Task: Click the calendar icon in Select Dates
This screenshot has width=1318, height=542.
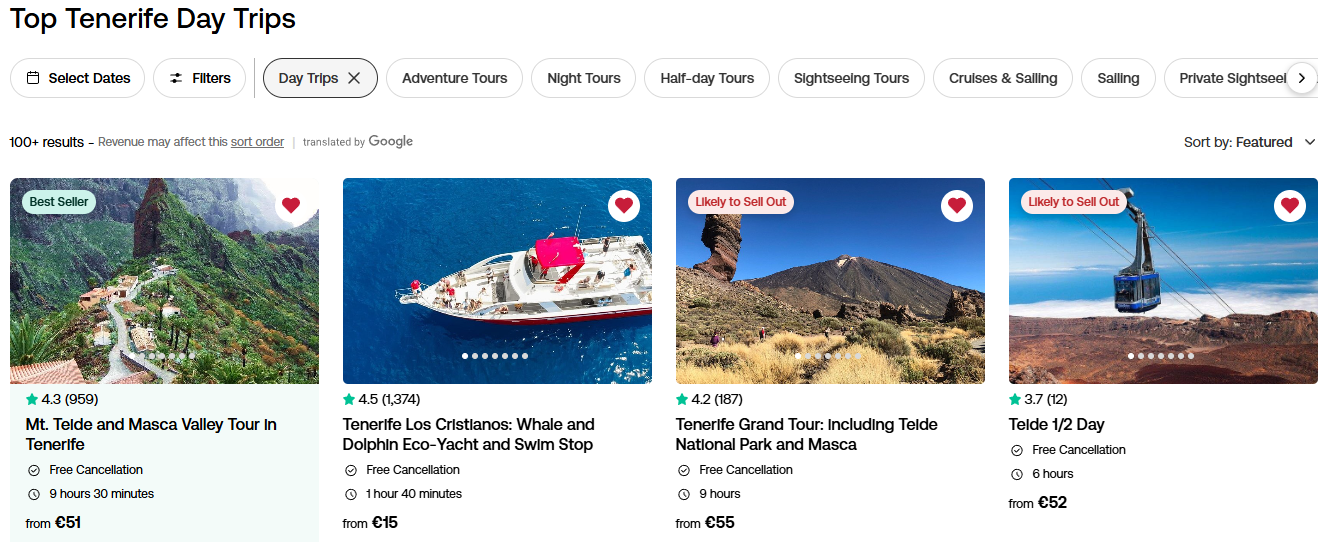Action: [33, 78]
